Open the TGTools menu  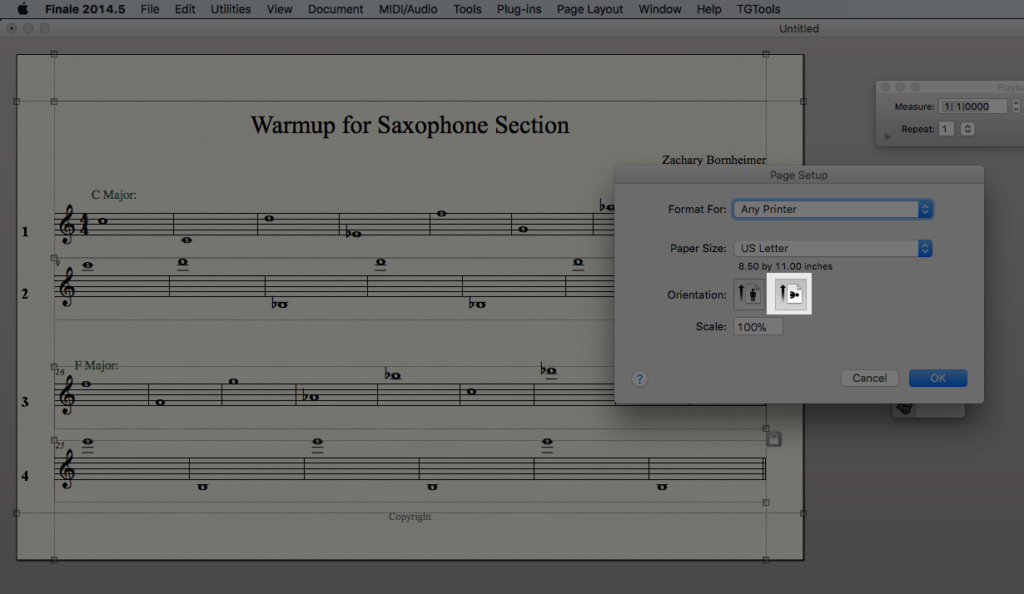pos(759,9)
